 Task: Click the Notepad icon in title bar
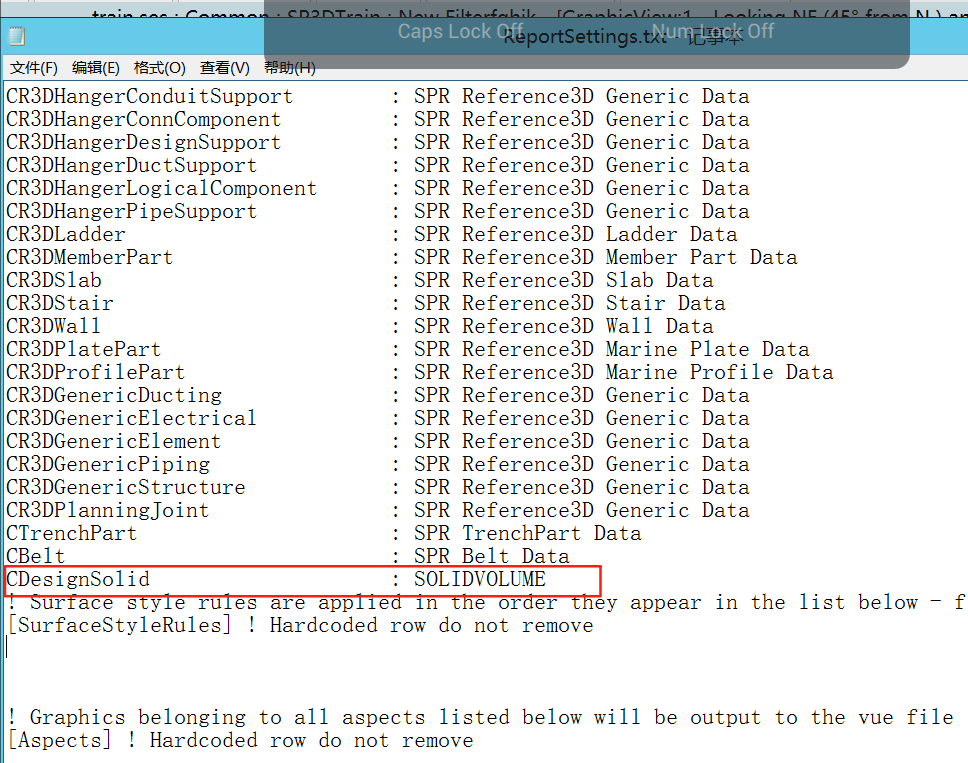point(17,37)
